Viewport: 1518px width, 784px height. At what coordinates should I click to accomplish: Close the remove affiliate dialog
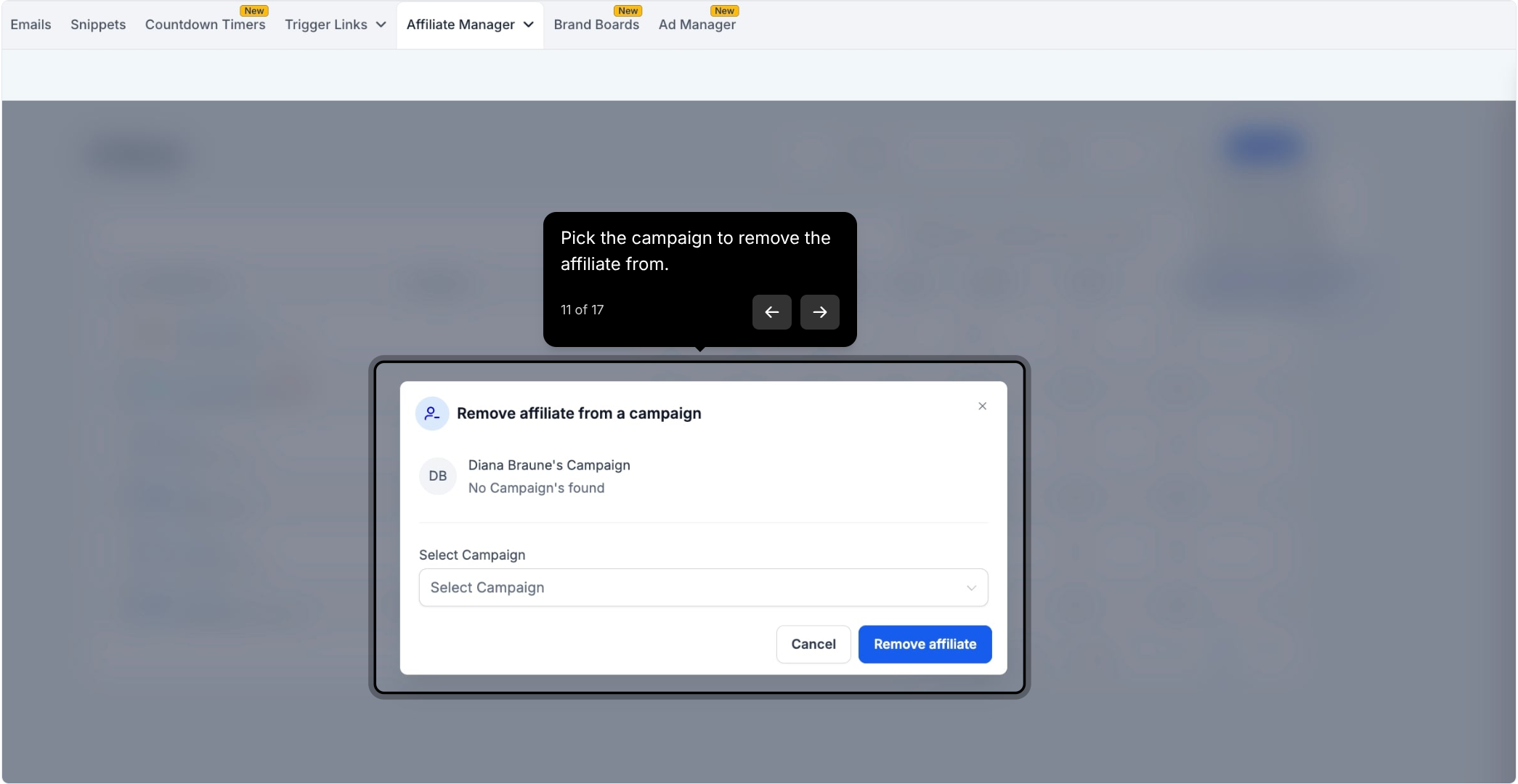[982, 407]
